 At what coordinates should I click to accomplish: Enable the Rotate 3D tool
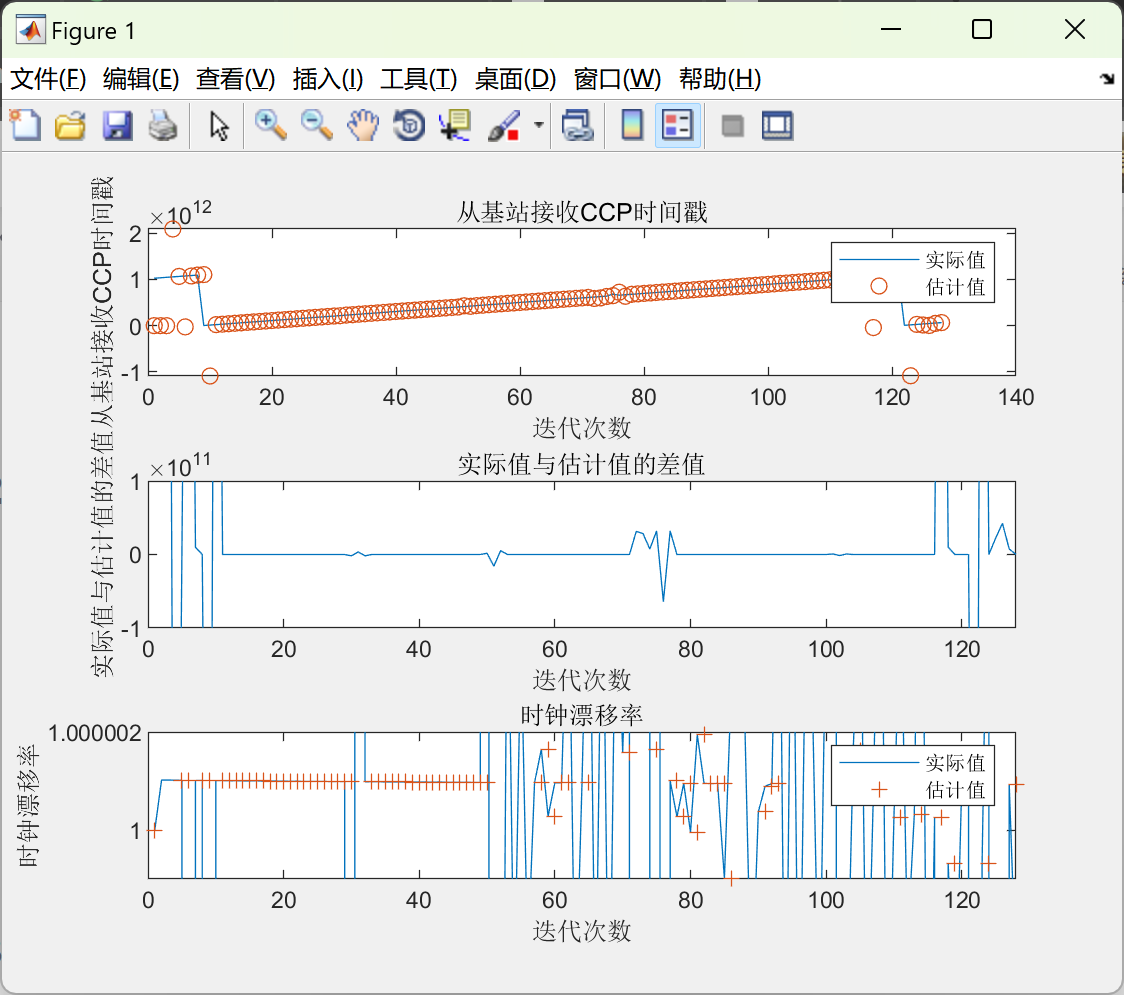(409, 125)
